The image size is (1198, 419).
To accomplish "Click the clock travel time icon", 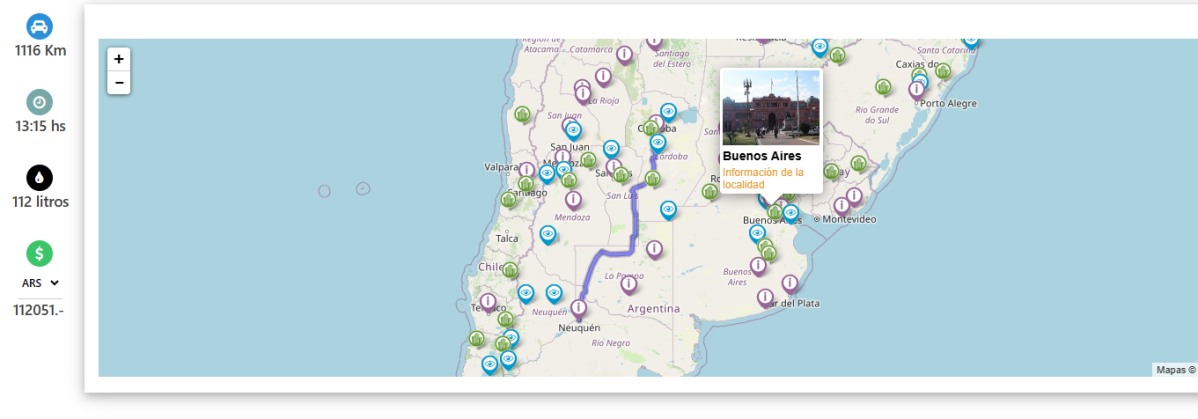I will pos(39,102).
